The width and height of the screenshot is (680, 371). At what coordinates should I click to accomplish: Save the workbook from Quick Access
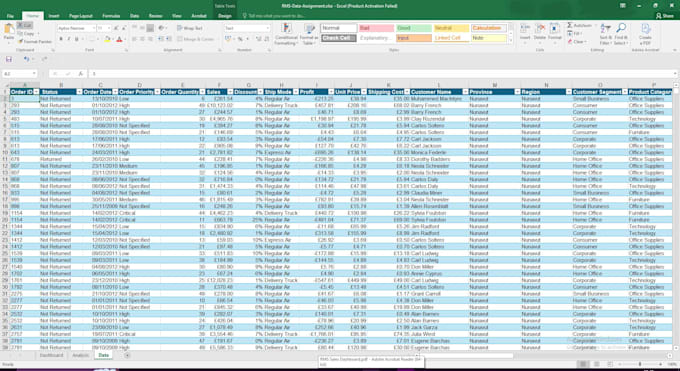(9, 59)
